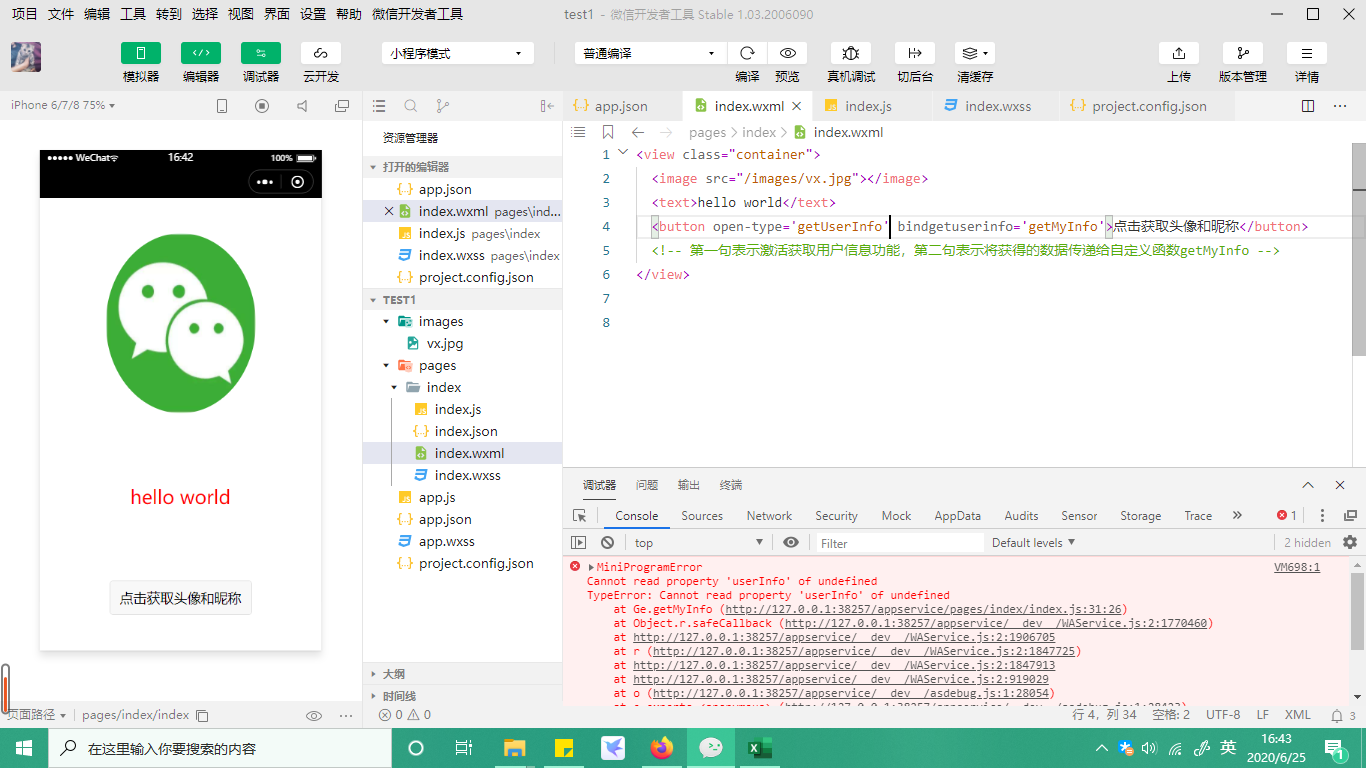Split the editor view
The height and width of the screenshot is (768, 1366).
tap(1308, 106)
